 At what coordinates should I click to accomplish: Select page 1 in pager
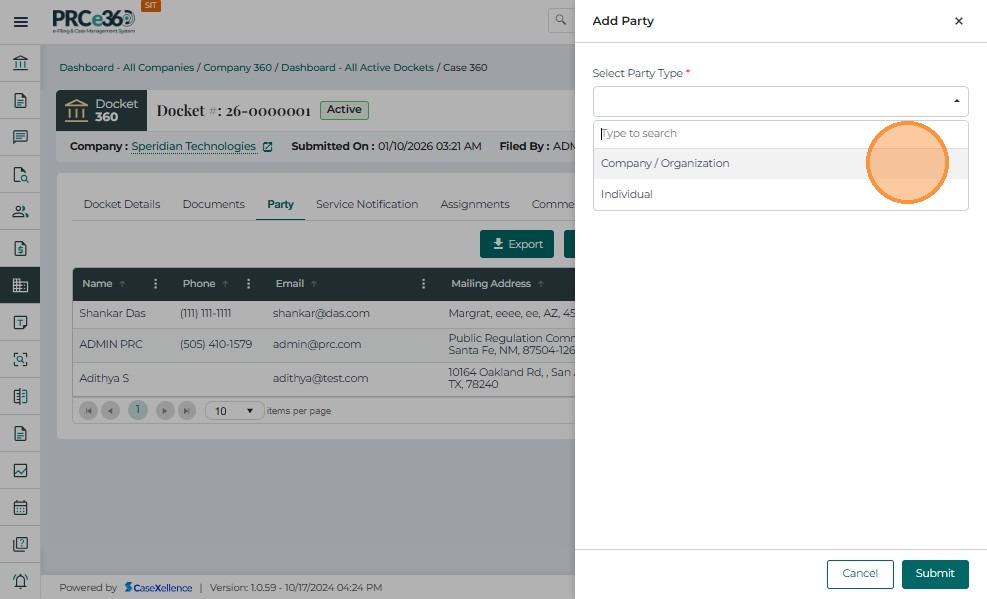point(137,410)
